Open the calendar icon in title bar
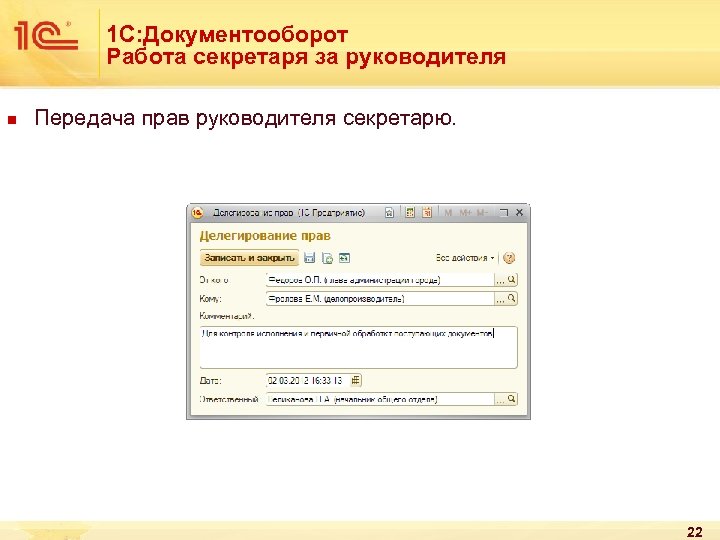Image resolution: width=720 pixels, height=540 pixels. point(428,212)
